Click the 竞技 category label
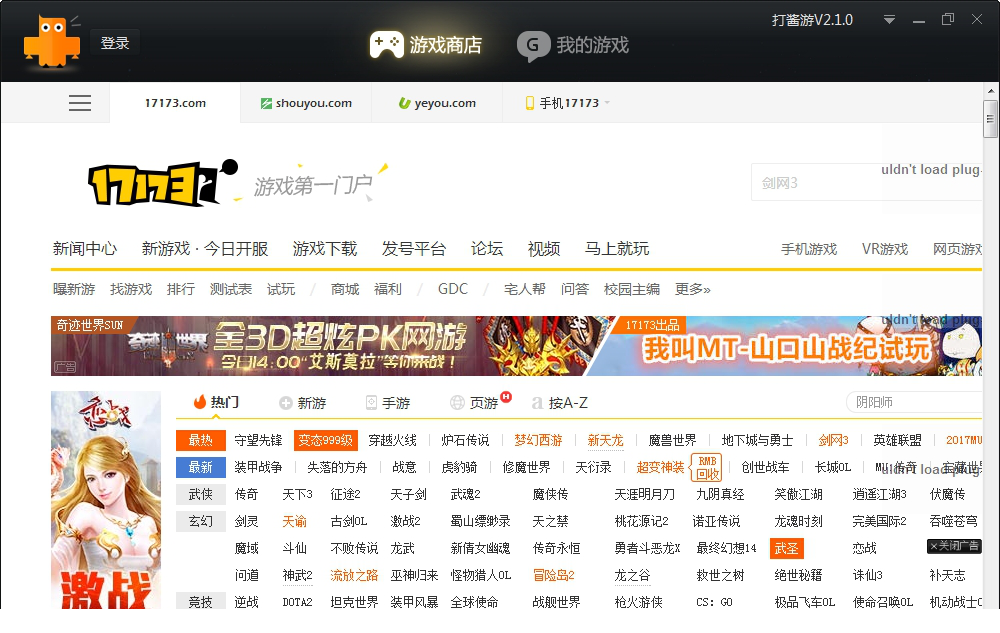 tap(201, 601)
